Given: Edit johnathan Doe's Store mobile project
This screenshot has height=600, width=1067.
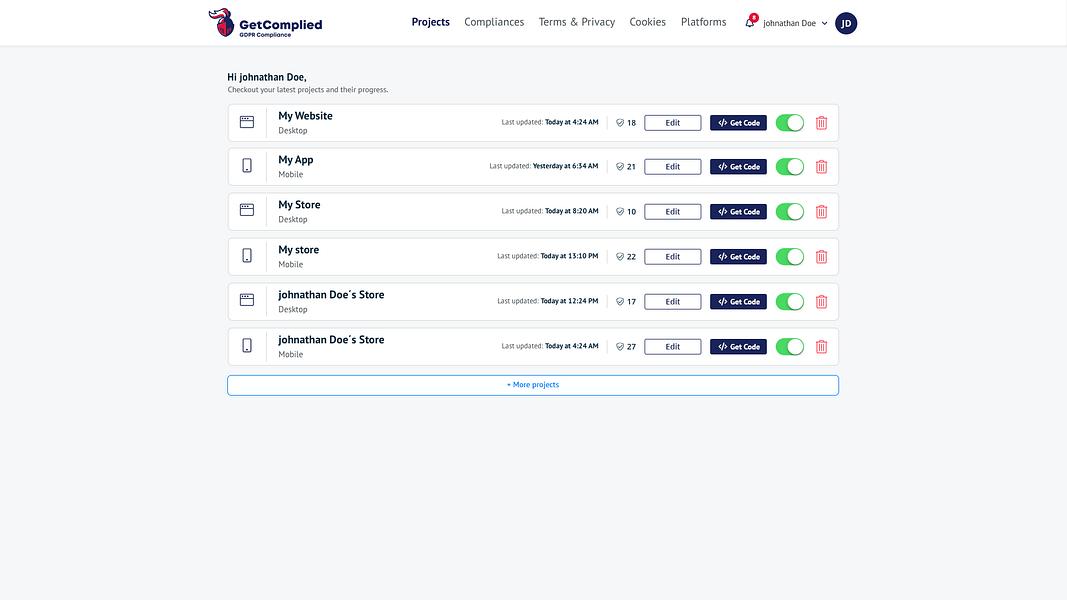Looking at the screenshot, I should pos(672,346).
